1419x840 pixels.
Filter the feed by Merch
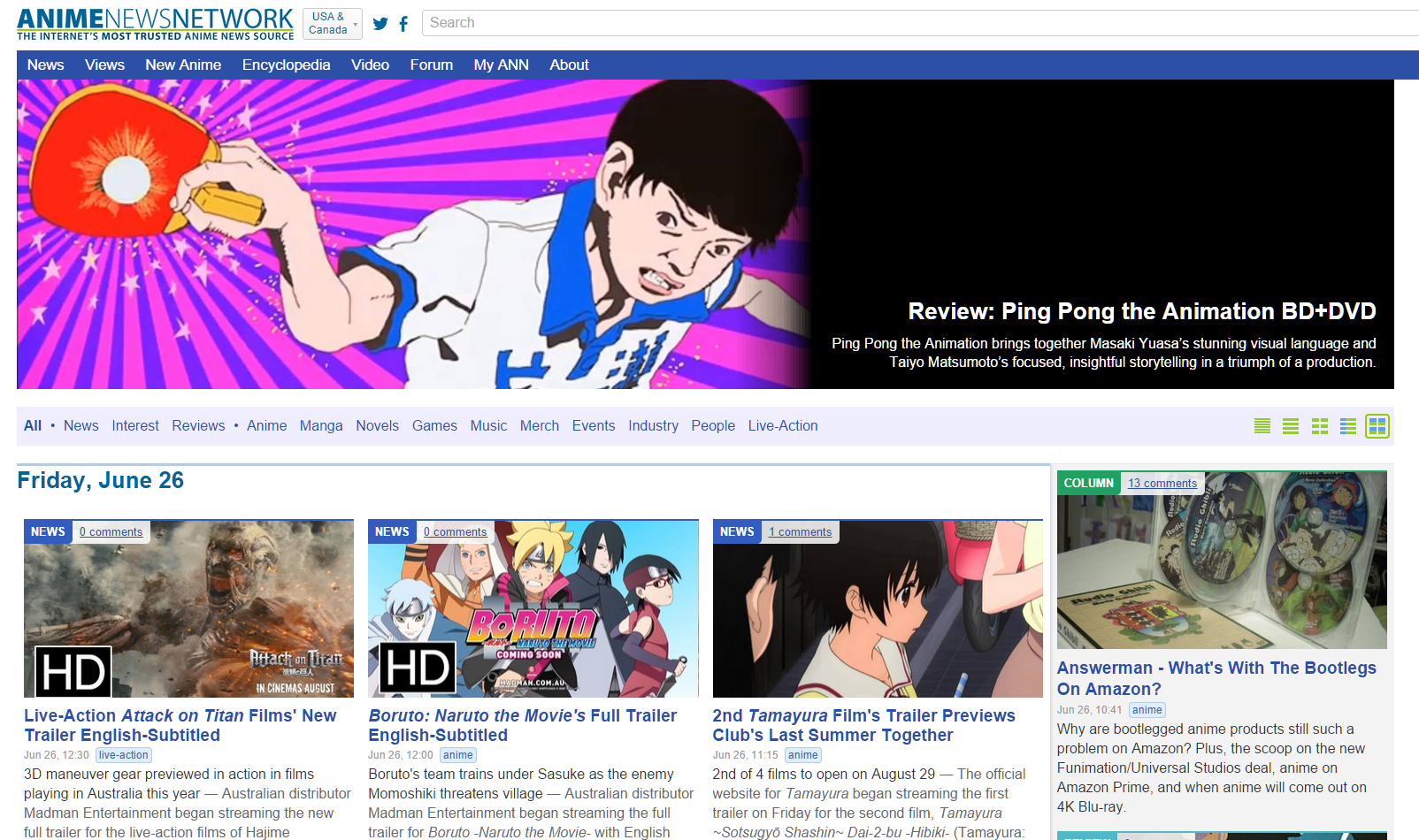coord(539,425)
